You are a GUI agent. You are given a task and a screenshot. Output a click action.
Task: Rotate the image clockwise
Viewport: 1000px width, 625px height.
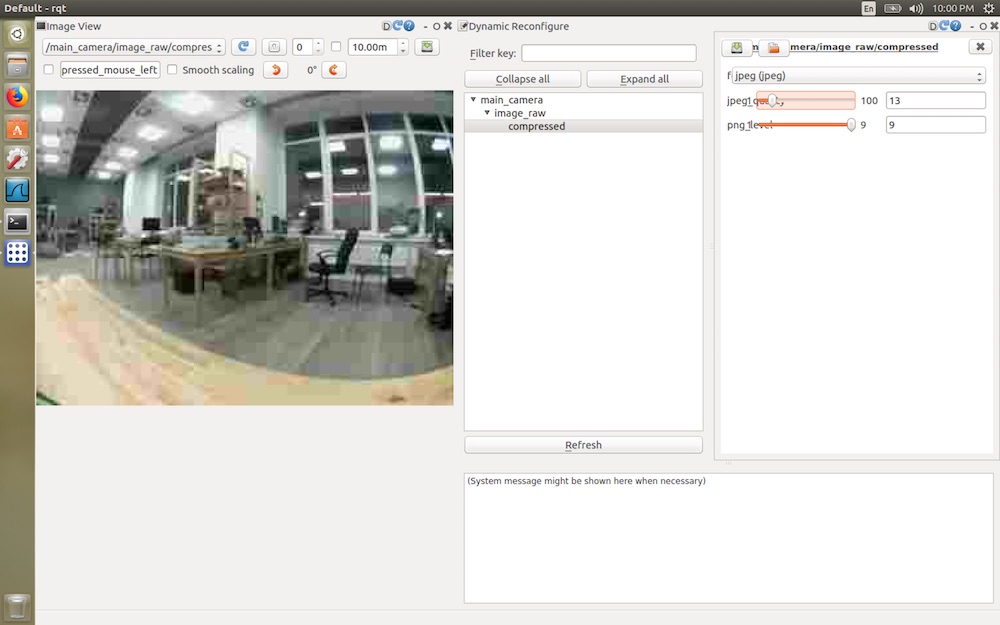(333, 69)
